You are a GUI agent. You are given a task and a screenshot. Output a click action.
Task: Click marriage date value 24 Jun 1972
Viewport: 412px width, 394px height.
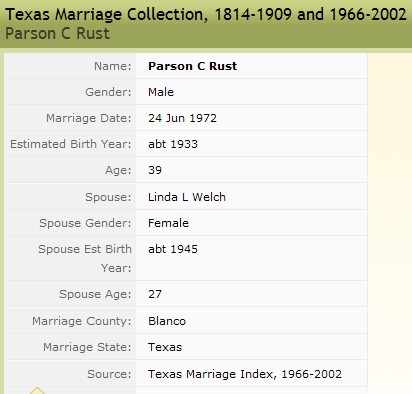pyautogui.click(x=182, y=118)
